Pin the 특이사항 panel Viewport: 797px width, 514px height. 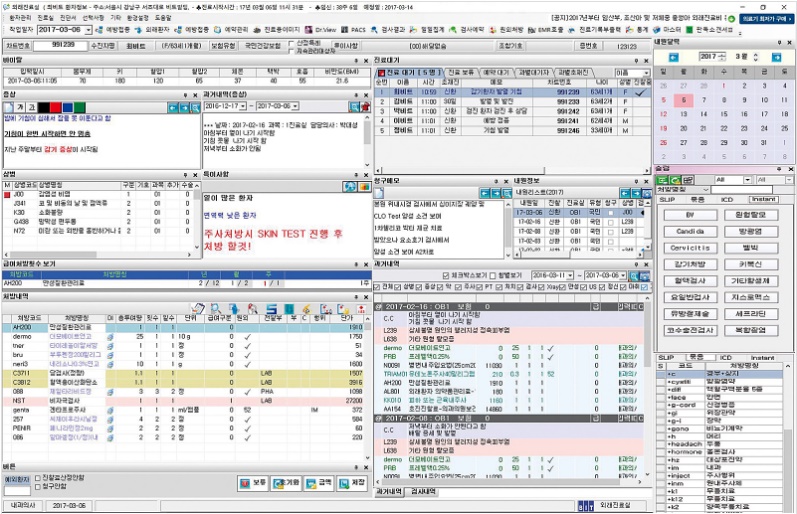pos(356,175)
